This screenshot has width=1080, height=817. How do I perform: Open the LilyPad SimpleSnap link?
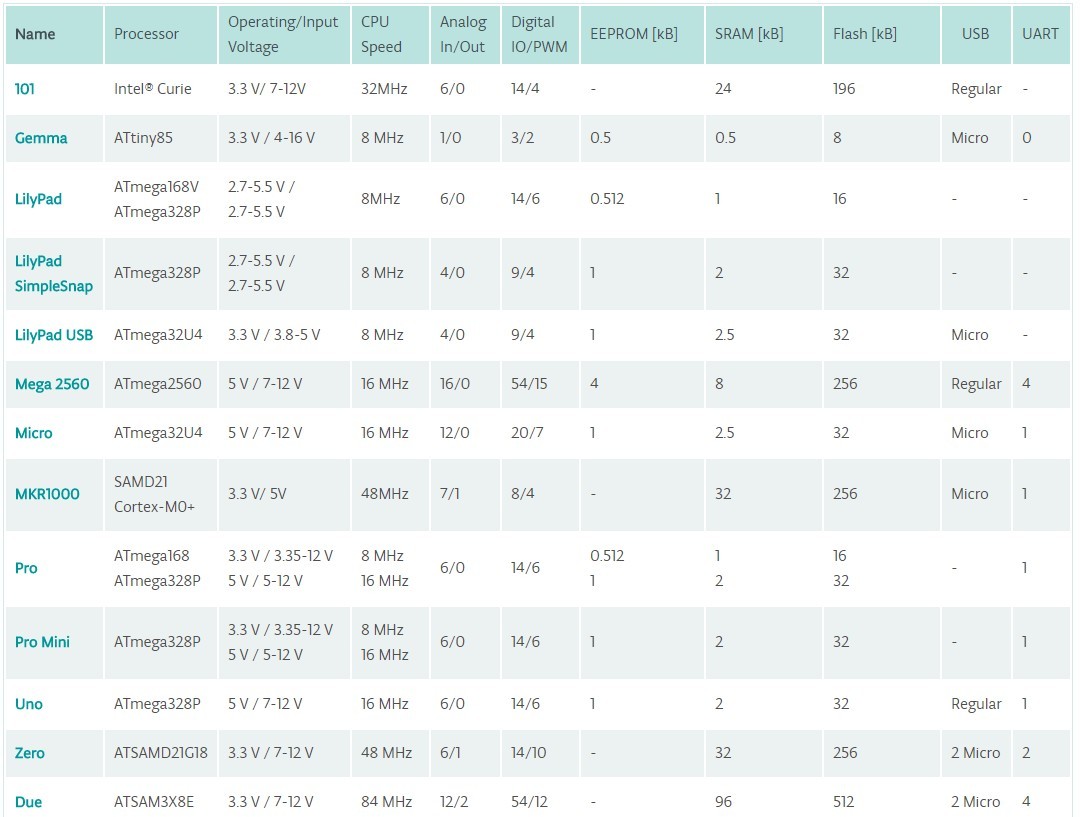point(54,273)
